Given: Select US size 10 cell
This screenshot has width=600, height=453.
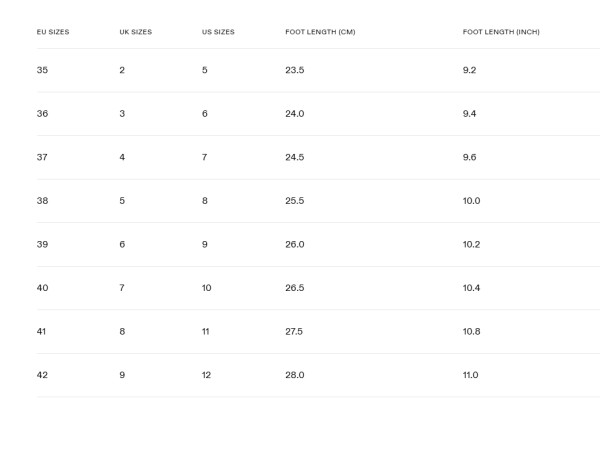Looking at the screenshot, I should click(207, 288).
